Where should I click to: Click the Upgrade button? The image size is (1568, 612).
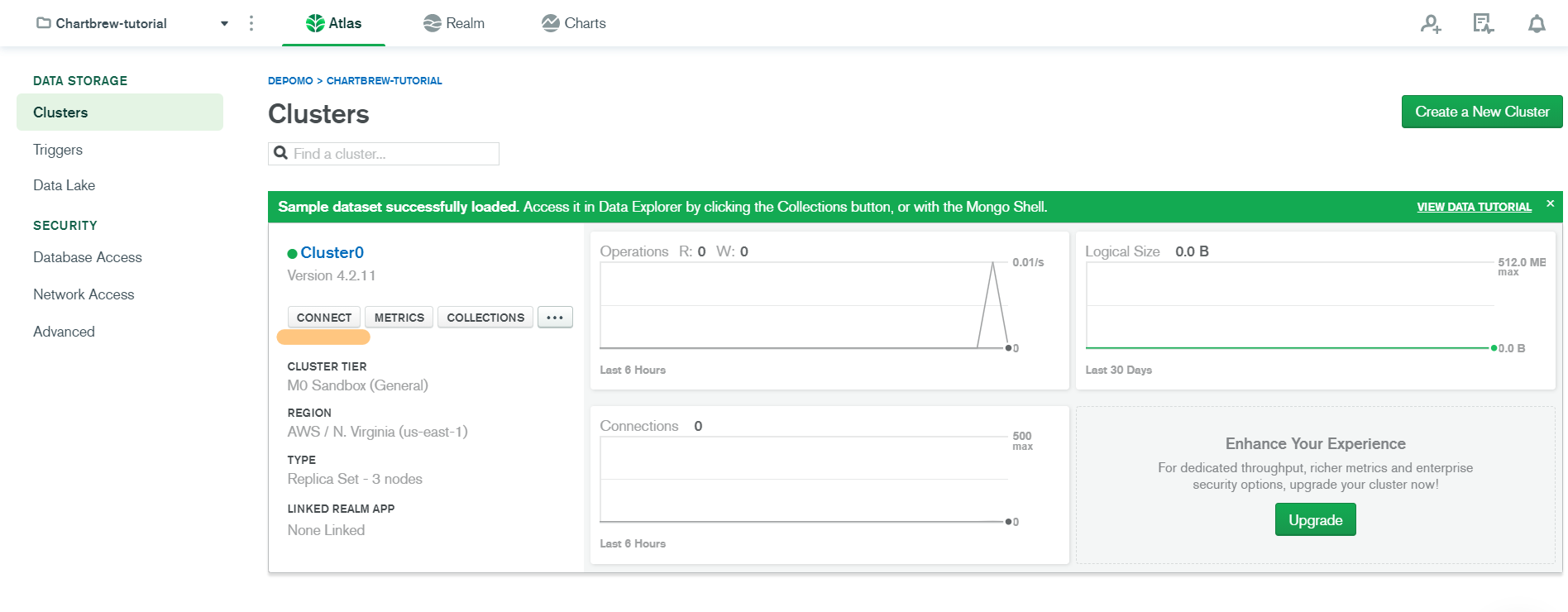(1316, 519)
